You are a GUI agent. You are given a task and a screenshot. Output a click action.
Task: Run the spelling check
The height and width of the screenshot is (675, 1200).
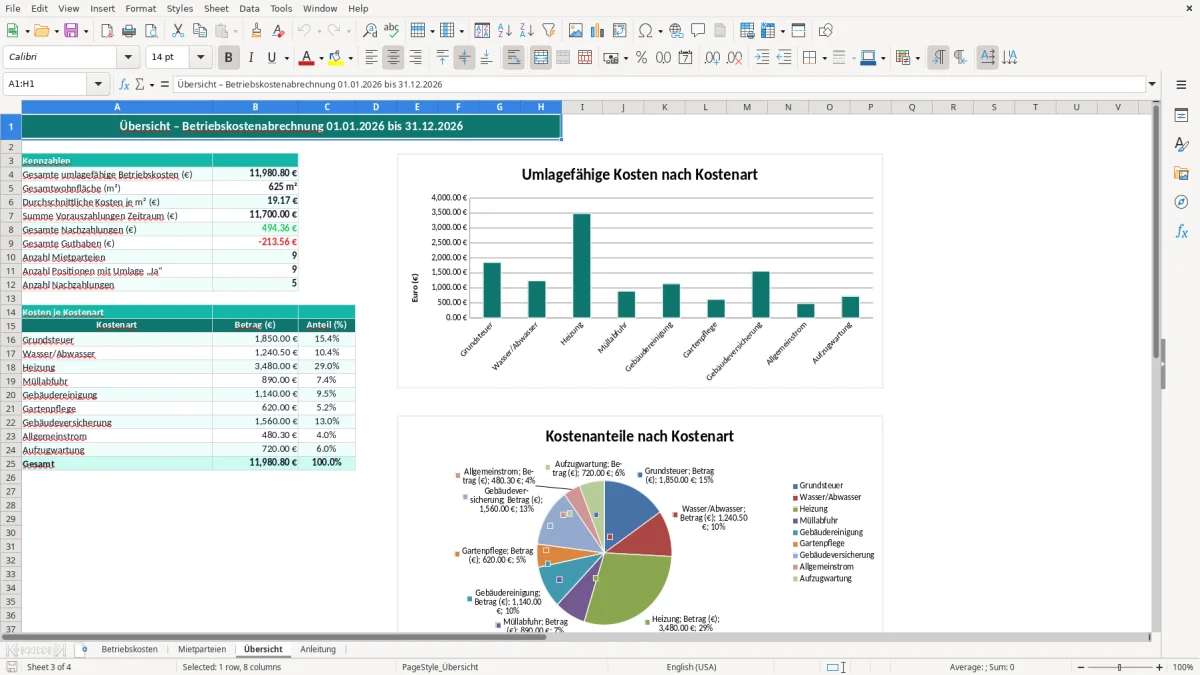[x=391, y=31]
